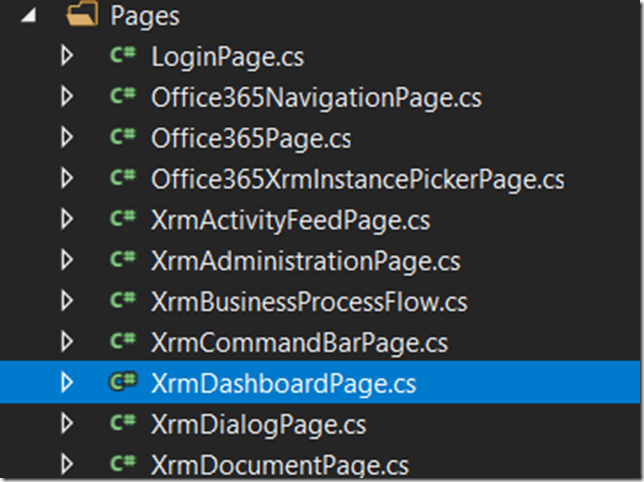Click the Pages folder icon
644x482 pixels.
[x=83, y=14]
